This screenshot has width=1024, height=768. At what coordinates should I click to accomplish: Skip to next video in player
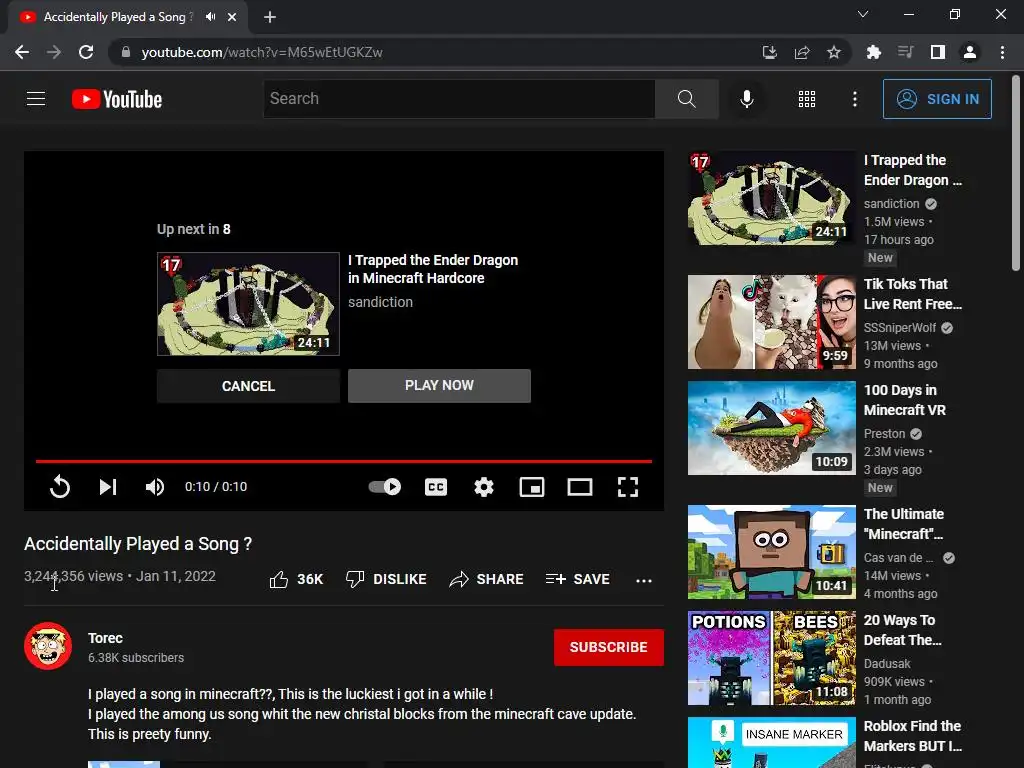tap(108, 487)
